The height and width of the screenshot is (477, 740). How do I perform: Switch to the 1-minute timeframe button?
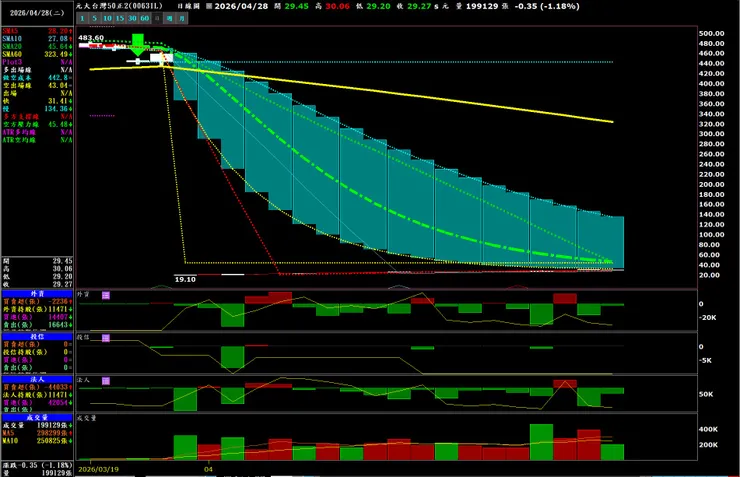point(82,18)
